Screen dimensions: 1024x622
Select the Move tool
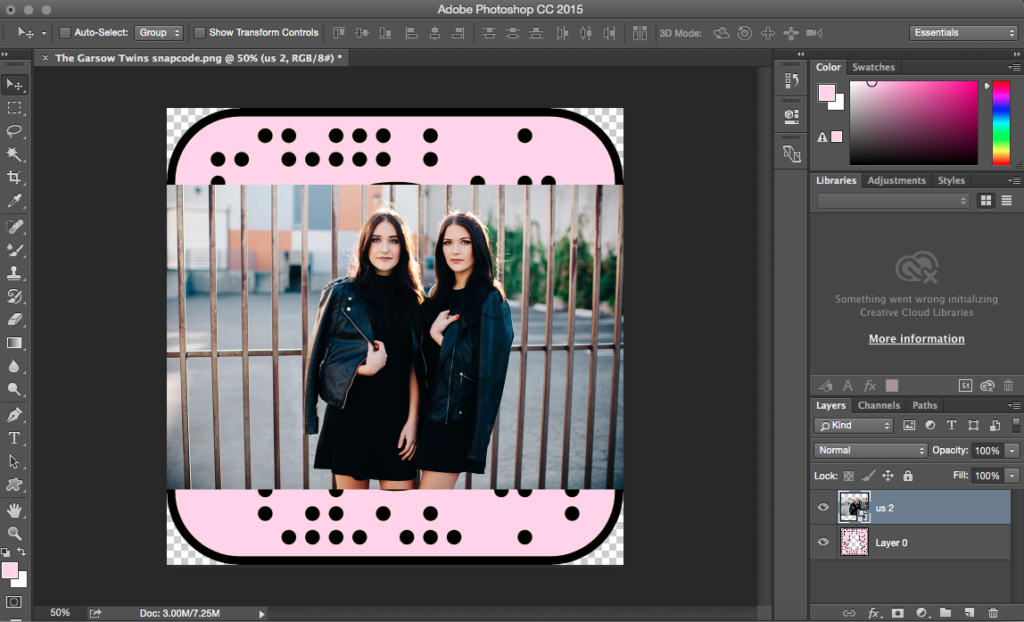point(14,84)
